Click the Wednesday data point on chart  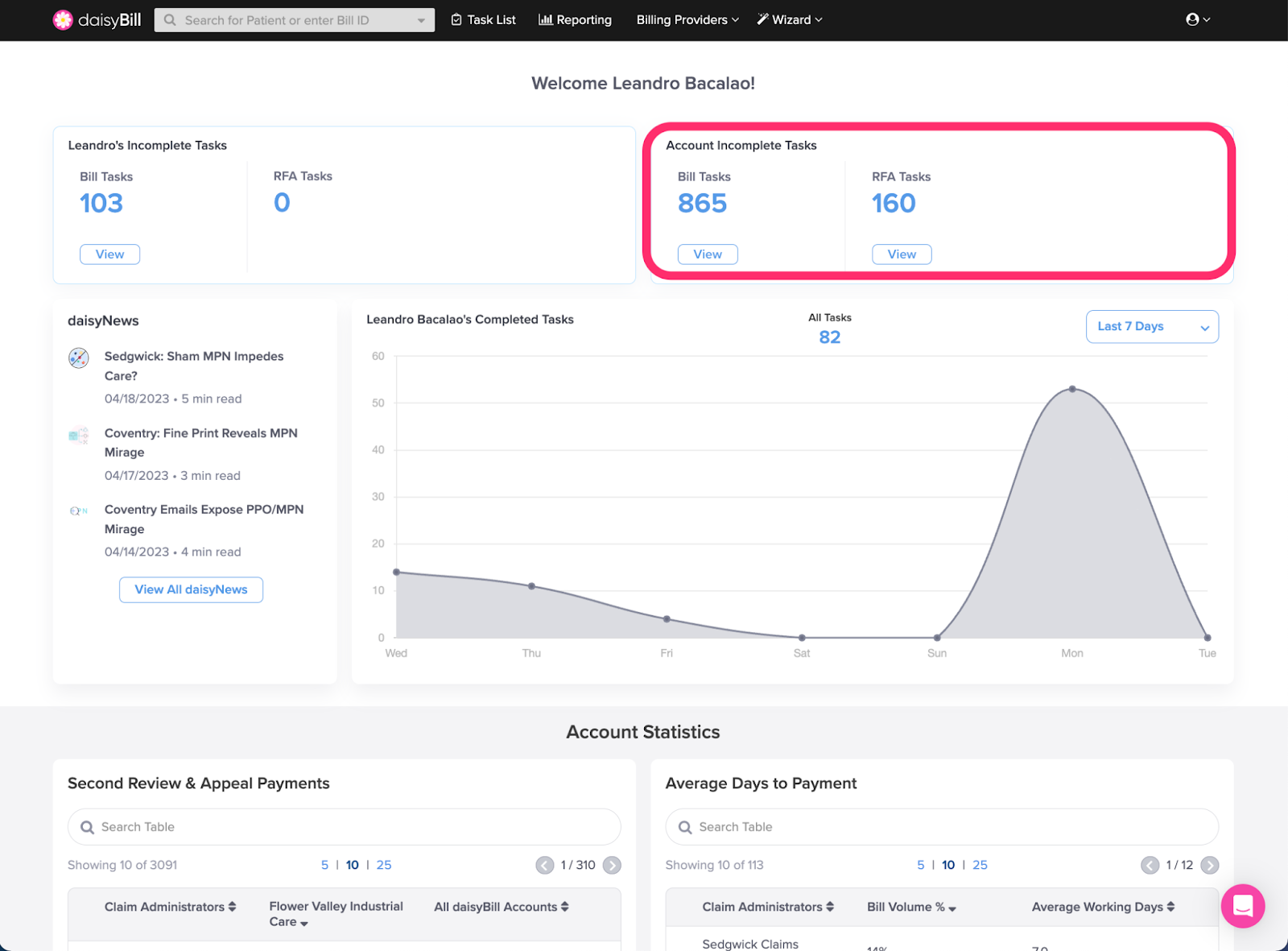point(396,573)
